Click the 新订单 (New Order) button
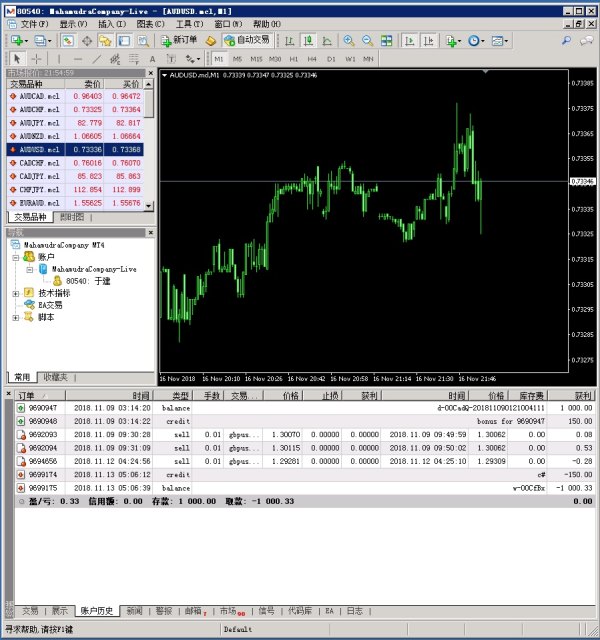Image resolution: width=600 pixels, height=640 pixels. (x=180, y=40)
